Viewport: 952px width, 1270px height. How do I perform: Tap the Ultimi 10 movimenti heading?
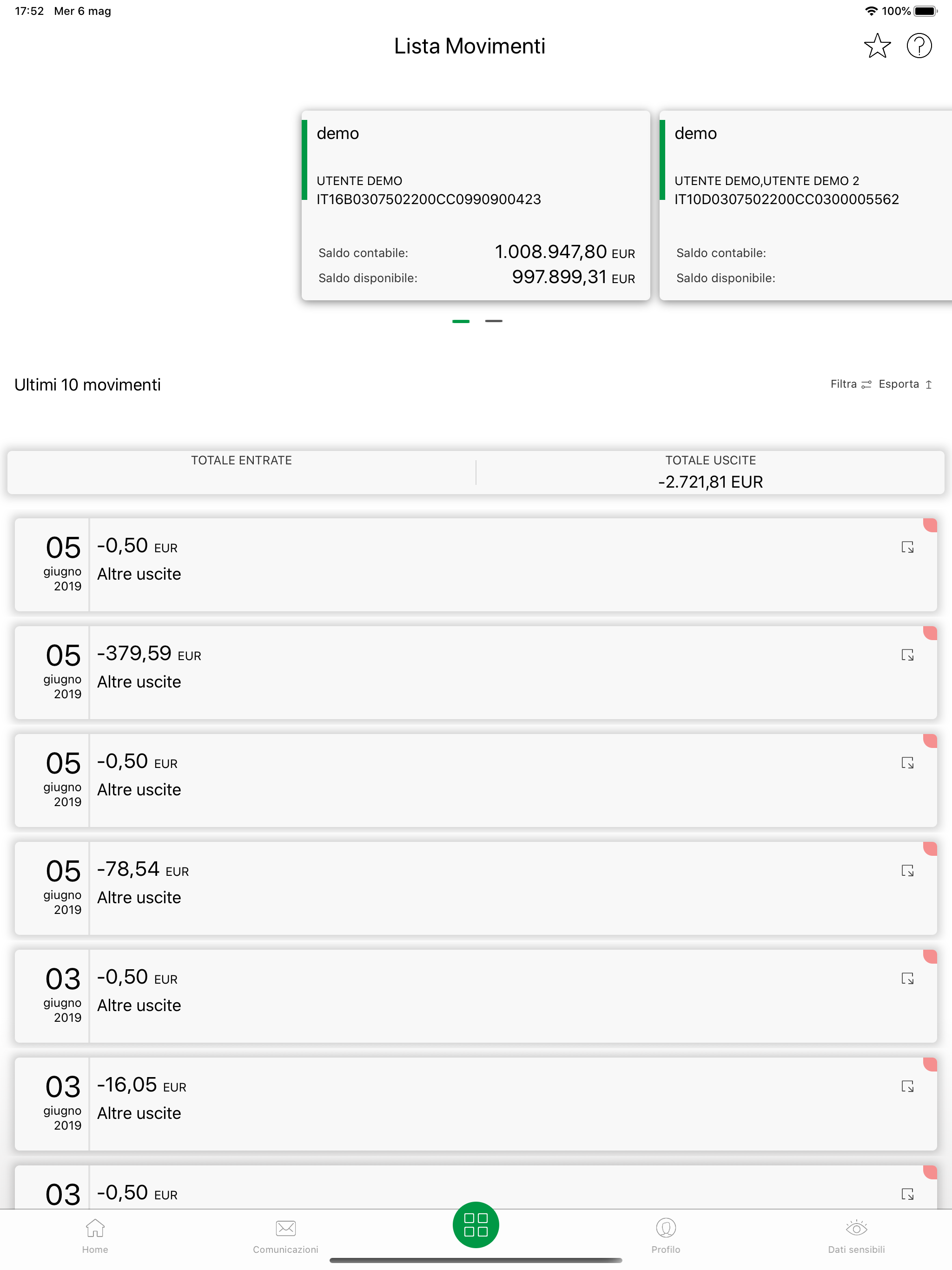tap(87, 385)
